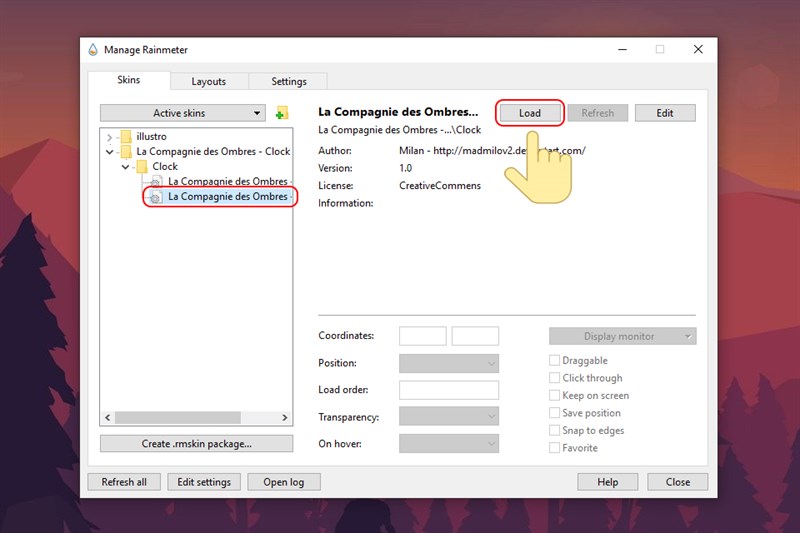The height and width of the screenshot is (533, 800).
Task: Toggle the Click through checkbox
Action: click(555, 378)
